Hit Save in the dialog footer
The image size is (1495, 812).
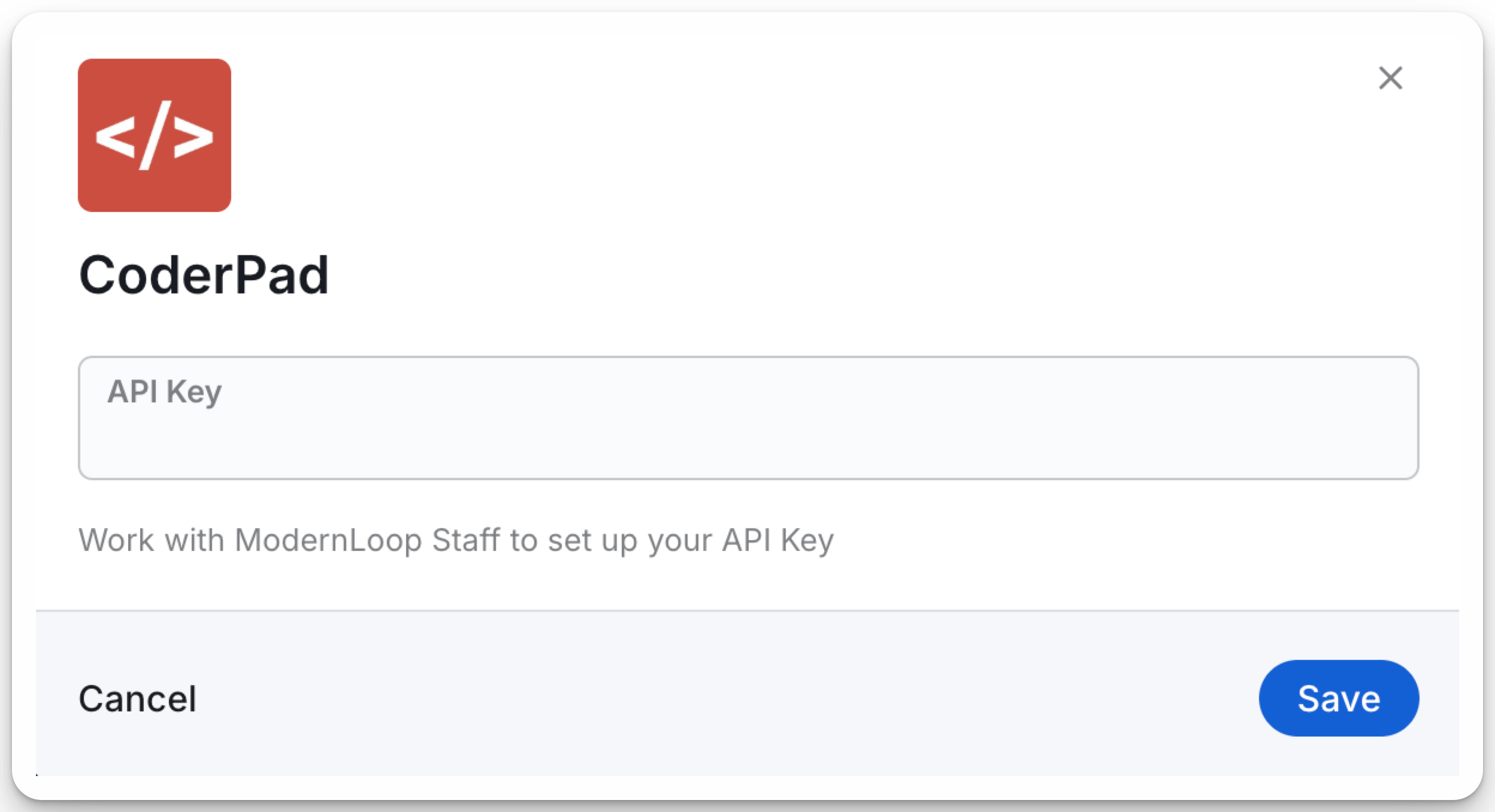(x=1339, y=698)
